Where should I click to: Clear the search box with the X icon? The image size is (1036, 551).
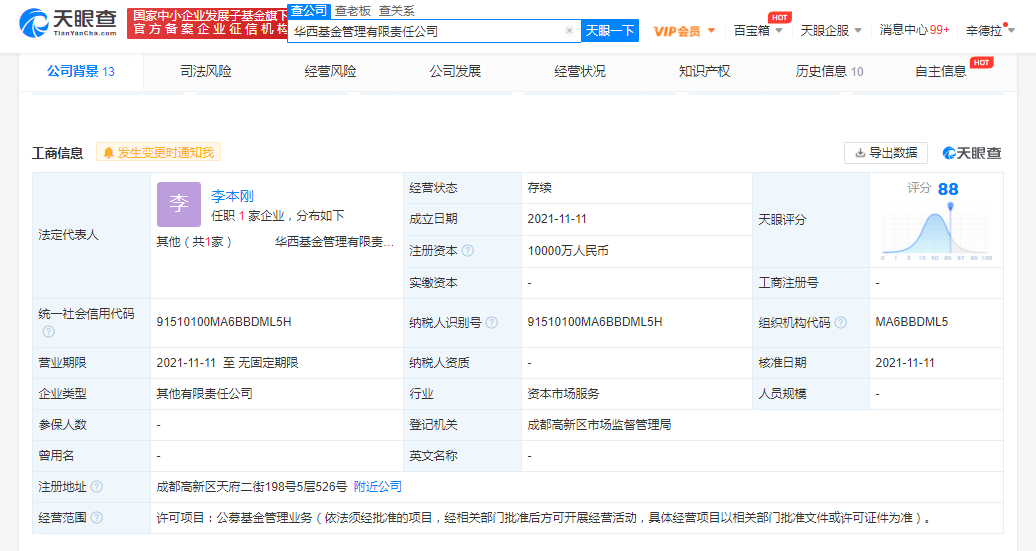click(x=570, y=30)
